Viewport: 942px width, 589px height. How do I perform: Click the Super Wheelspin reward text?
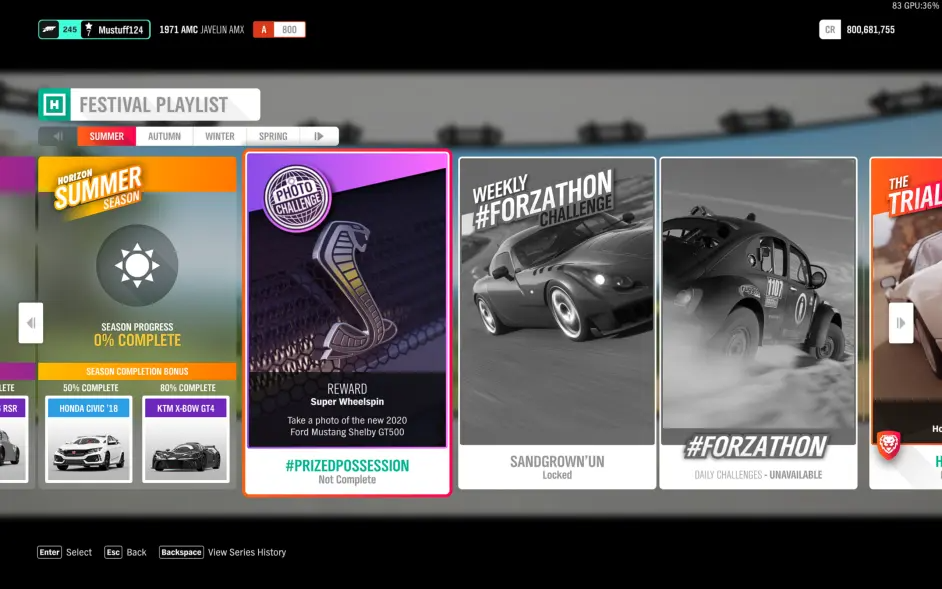(347, 402)
